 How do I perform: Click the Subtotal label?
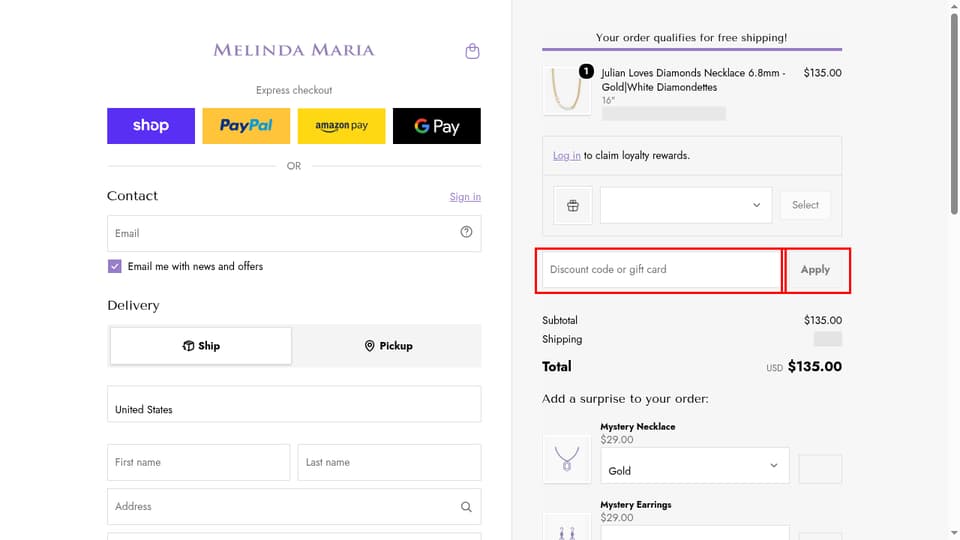tap(560, 320)
